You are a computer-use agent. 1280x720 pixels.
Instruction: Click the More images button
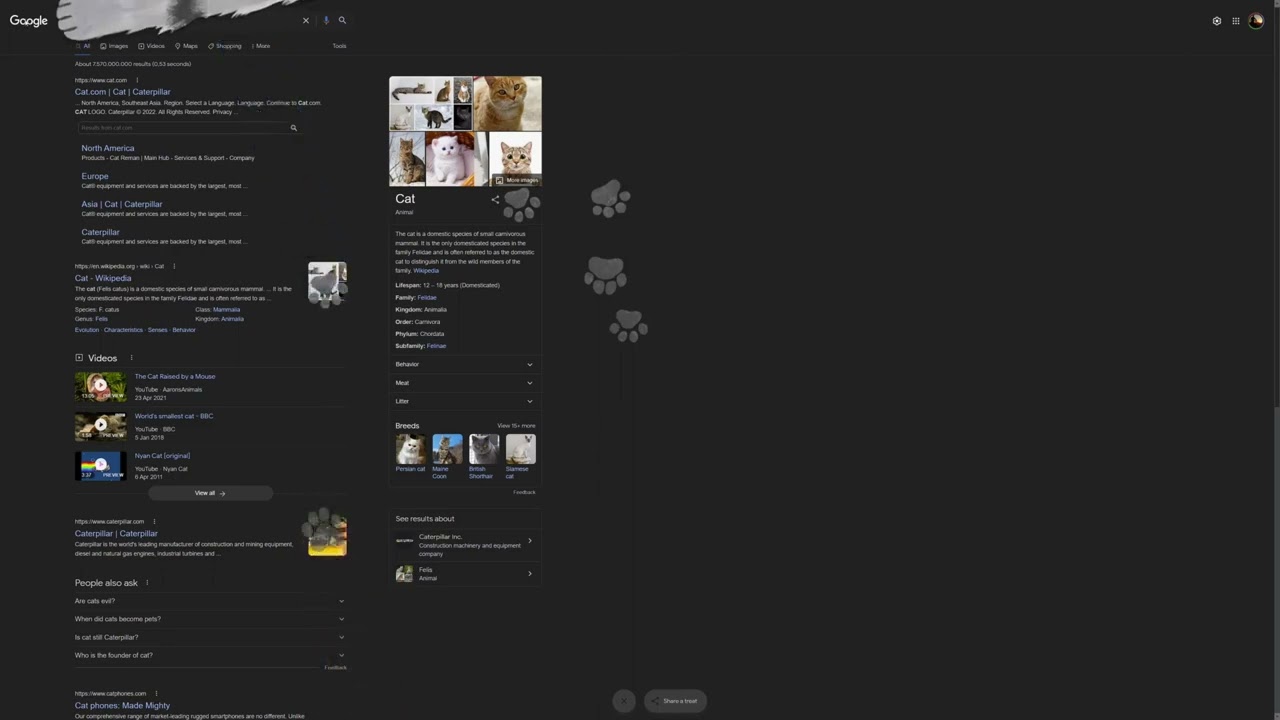[x=517, y=180]
